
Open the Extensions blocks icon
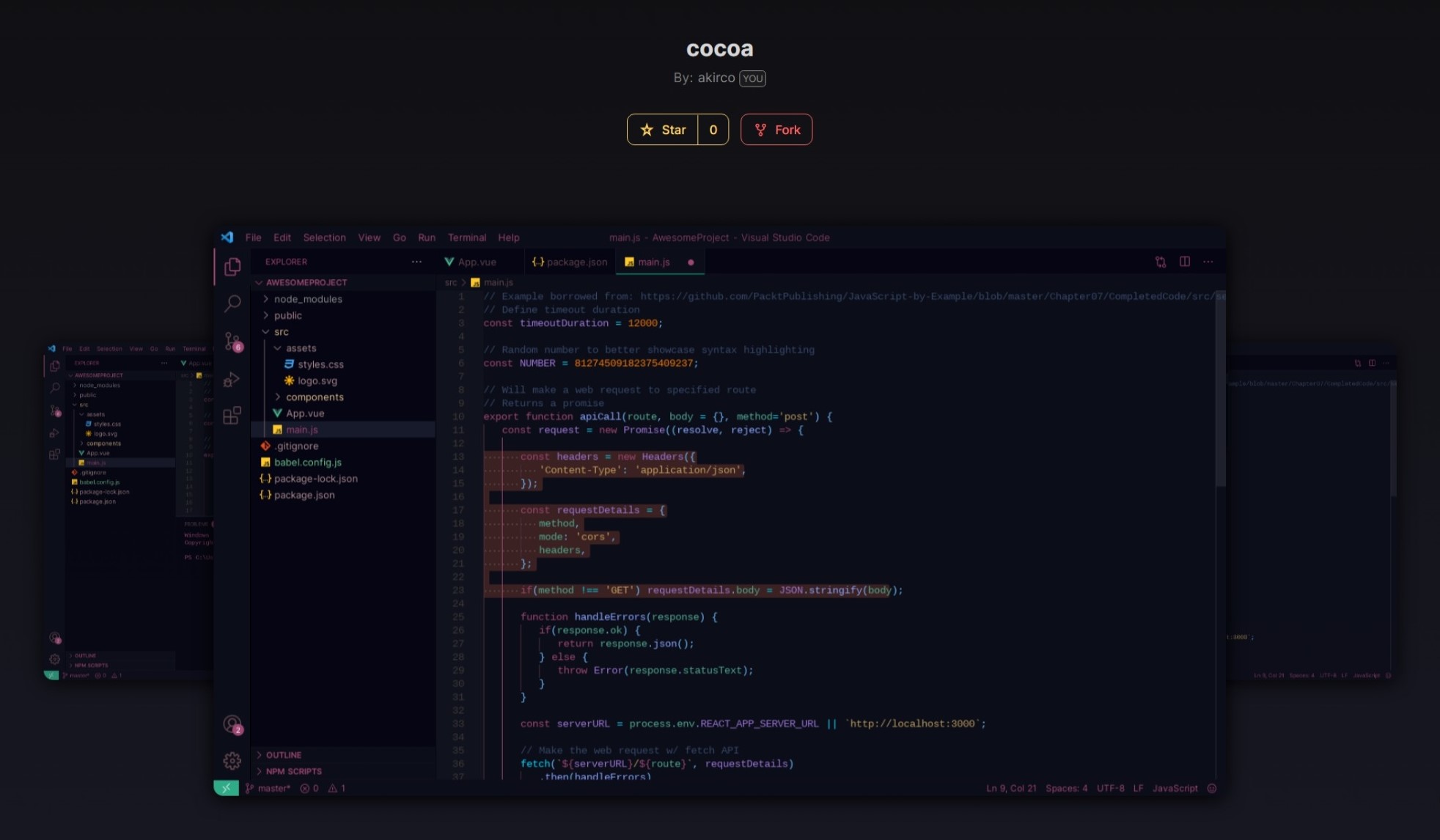232,416
